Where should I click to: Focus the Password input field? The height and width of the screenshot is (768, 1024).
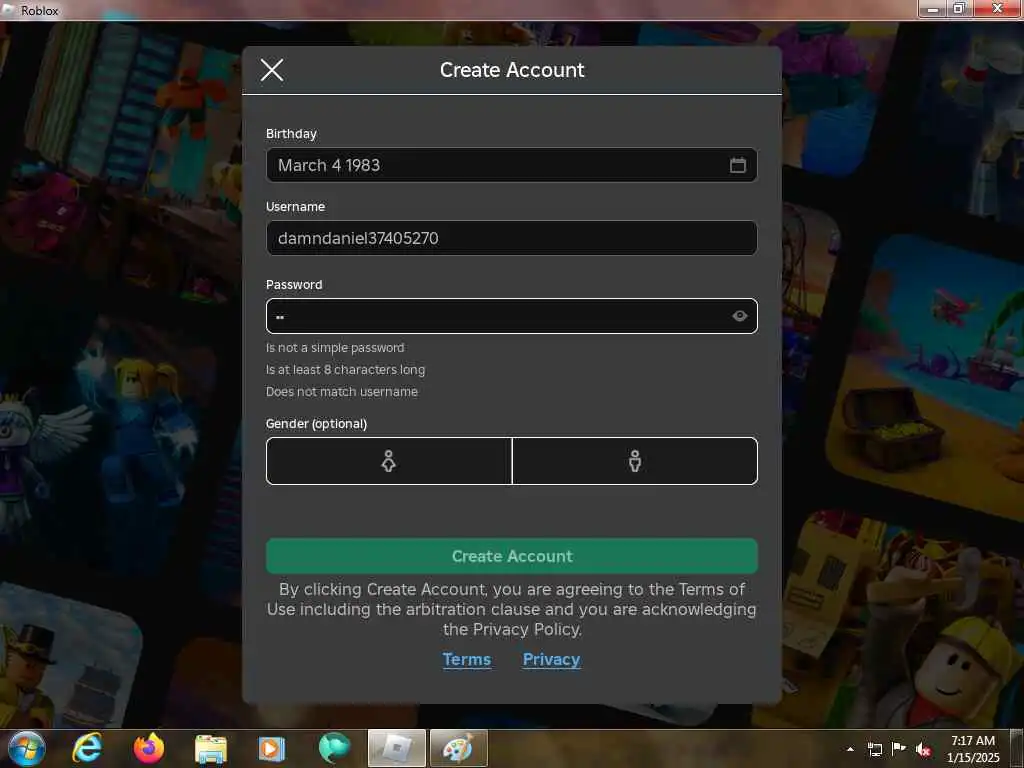(x=511, y=316)
